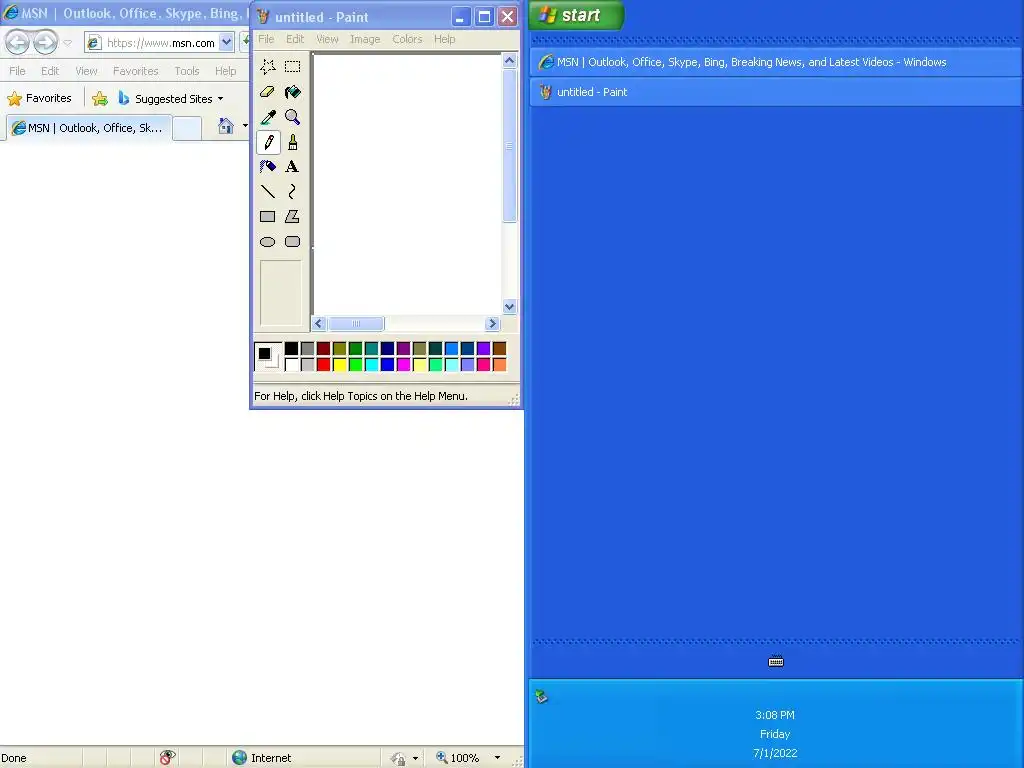
Task: Open the Colors menu in Paint
Action: point(407,39)
